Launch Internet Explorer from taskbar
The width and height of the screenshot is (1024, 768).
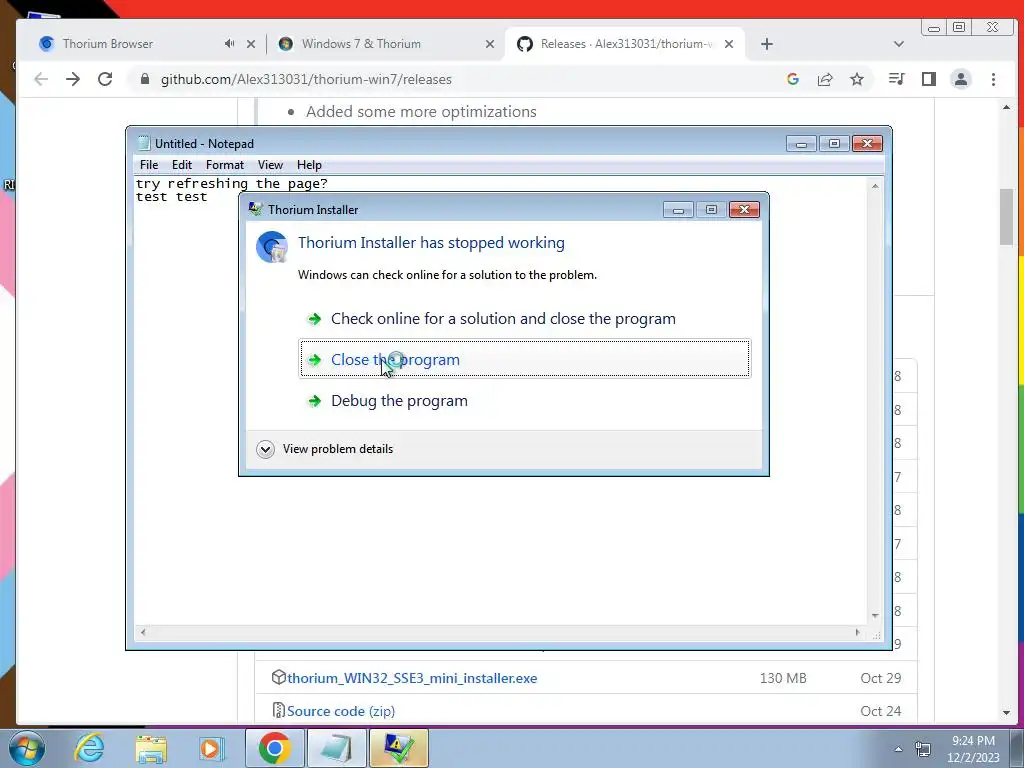click(x=89, y=748)
